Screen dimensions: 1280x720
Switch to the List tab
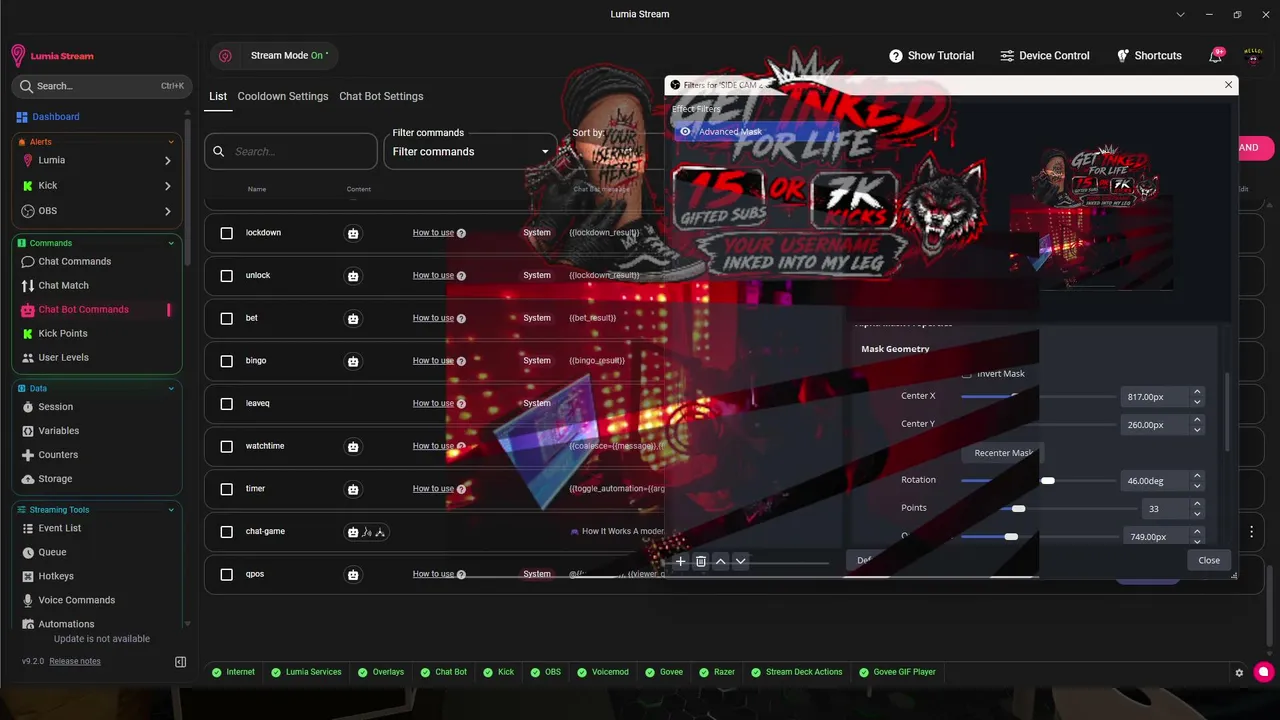pyautogui.click(x=218, y=97)
